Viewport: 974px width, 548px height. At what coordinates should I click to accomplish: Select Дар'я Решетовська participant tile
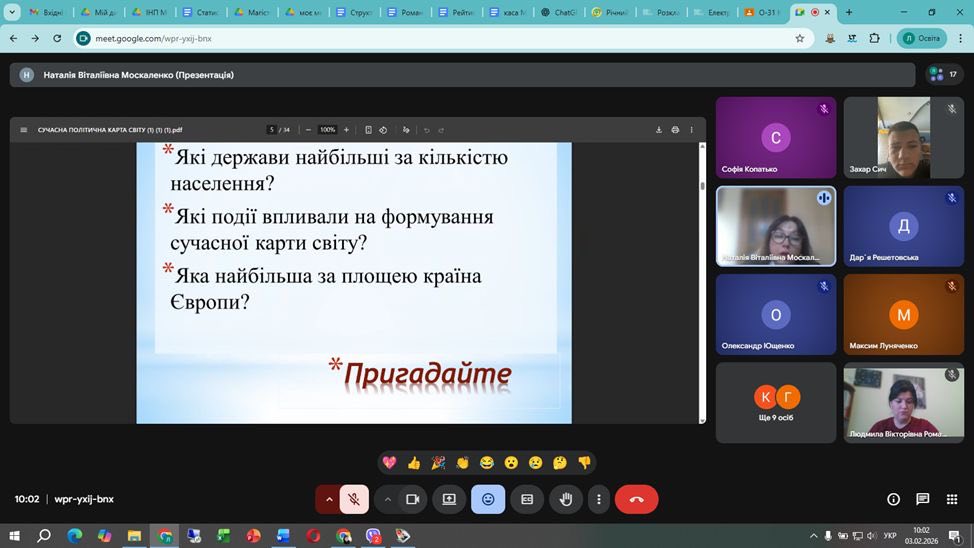pos(904,226)
